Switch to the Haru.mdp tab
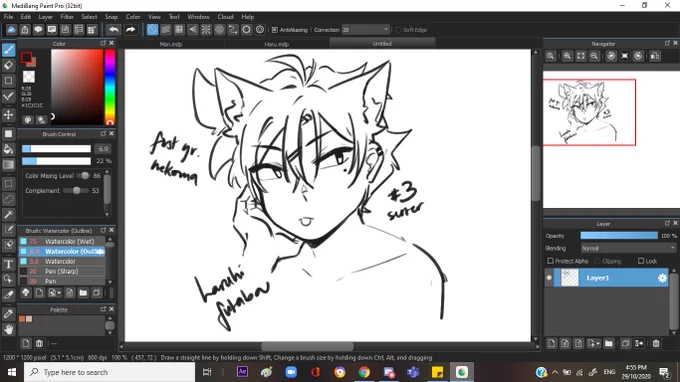The image size is (680, 382). (x=277, y=44)
